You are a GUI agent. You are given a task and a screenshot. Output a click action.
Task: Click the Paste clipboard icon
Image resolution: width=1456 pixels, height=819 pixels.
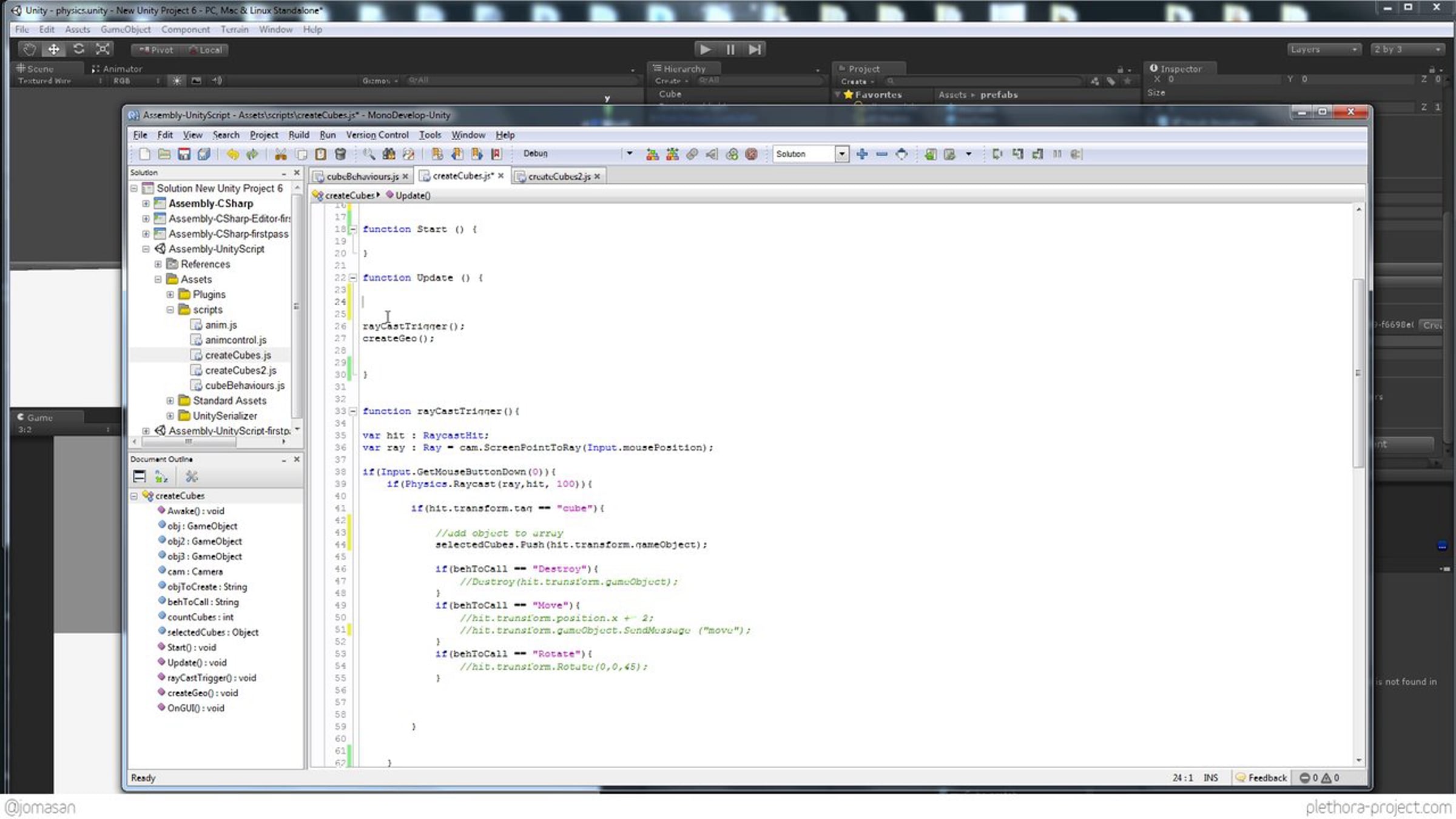(320, 154)
